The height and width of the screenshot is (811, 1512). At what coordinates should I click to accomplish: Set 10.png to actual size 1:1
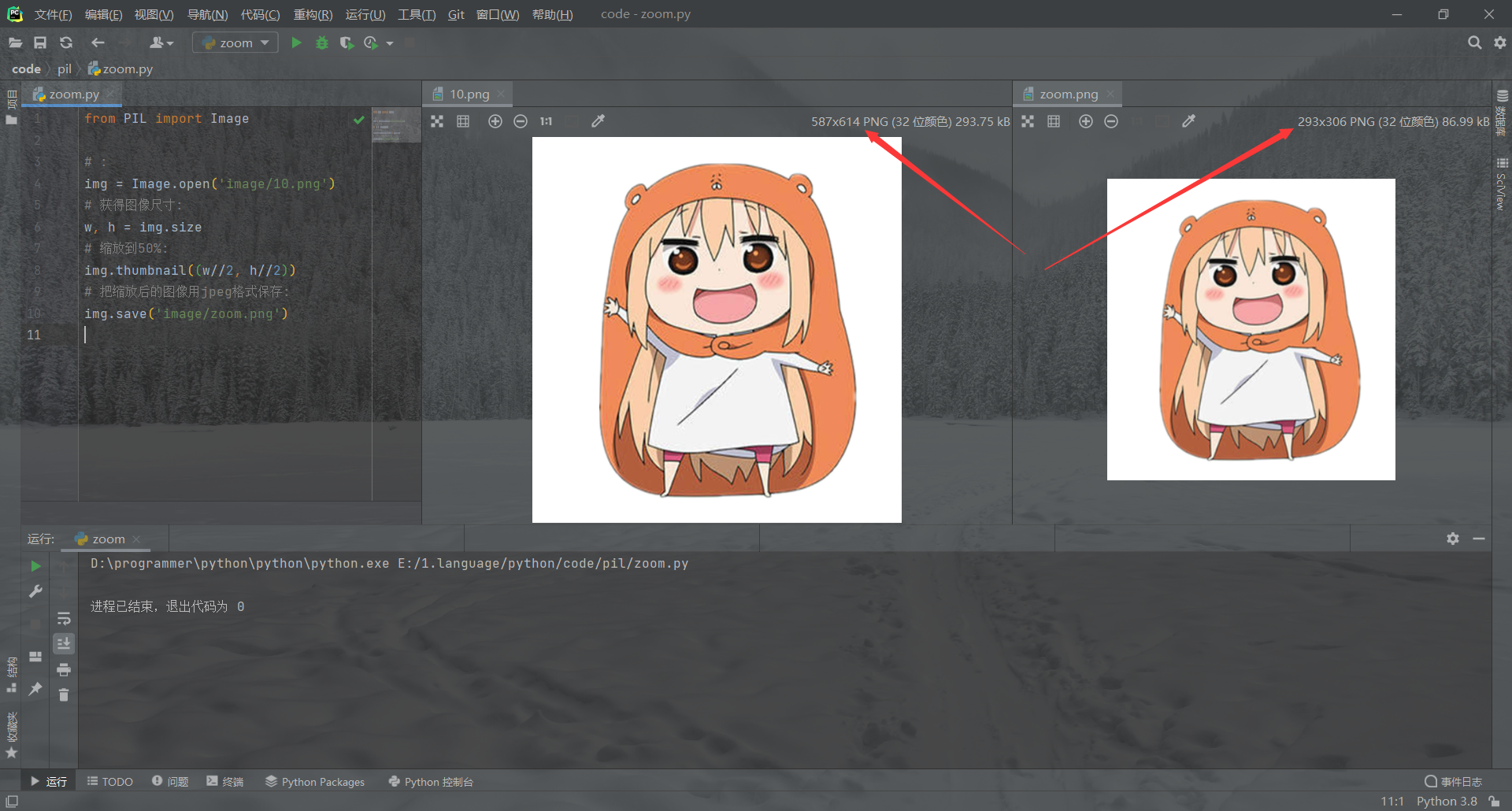tap(546, 121)
